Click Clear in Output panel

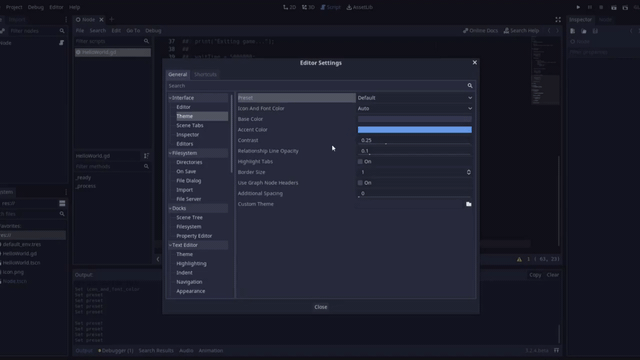point(553,275)
